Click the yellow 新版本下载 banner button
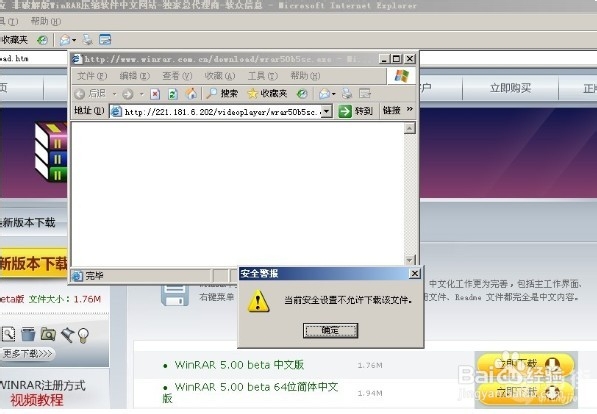 coord(34,263)
